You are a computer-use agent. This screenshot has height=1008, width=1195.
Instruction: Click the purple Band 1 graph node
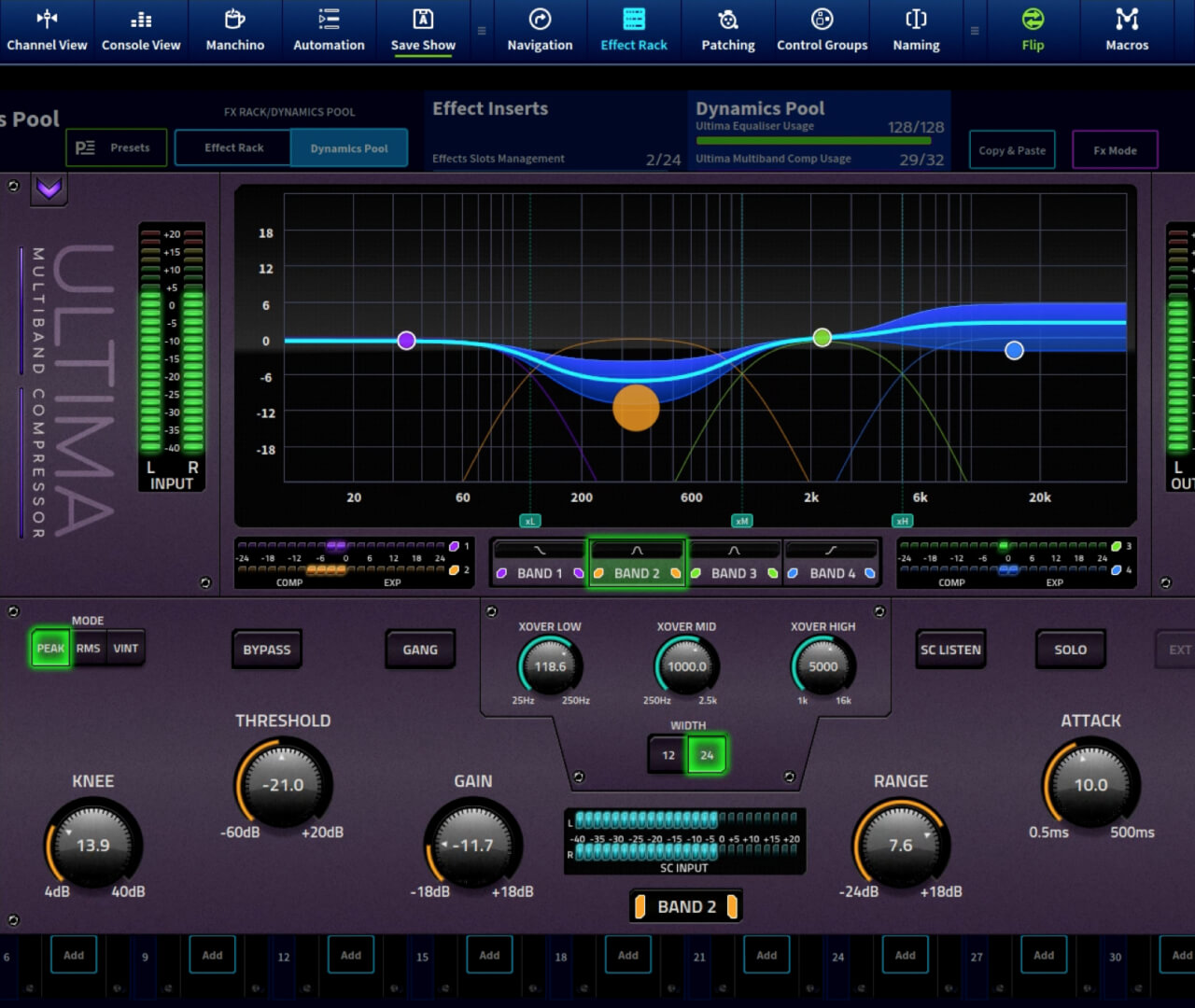point(406,341)
